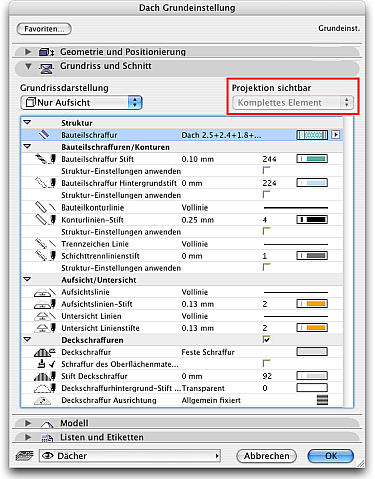Click the Konturlinien-Stift pen icon
The image size is (375, 479).
click(45, 220)
